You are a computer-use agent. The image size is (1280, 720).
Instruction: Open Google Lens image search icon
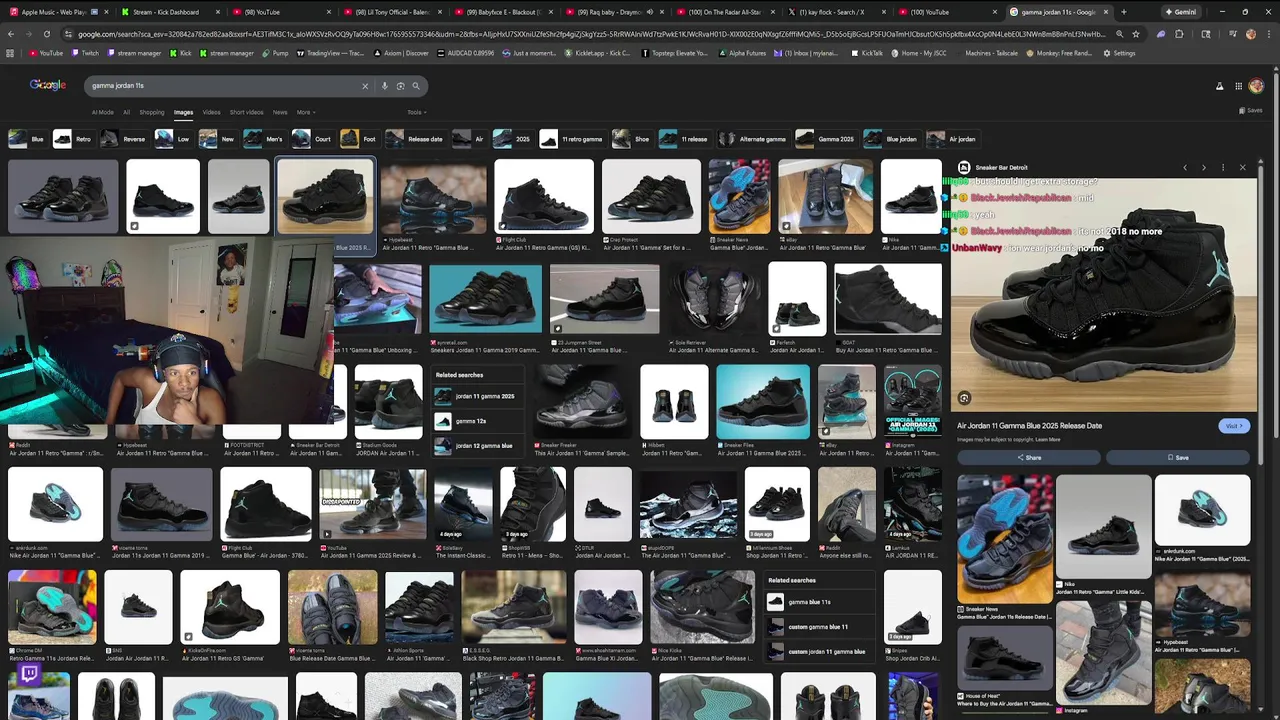pyautogui.click(x=400, y=86)
